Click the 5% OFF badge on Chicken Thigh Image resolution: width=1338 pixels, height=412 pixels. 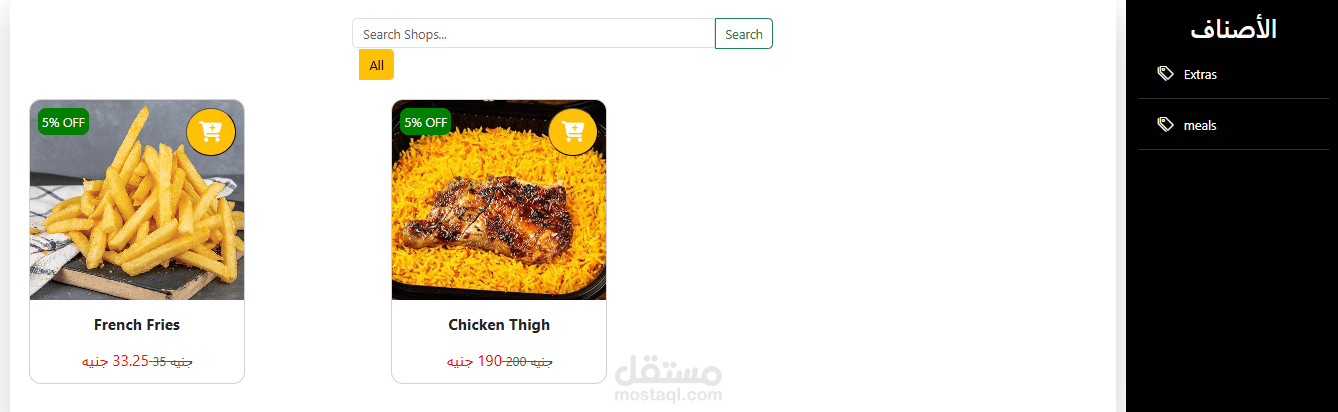426,122
